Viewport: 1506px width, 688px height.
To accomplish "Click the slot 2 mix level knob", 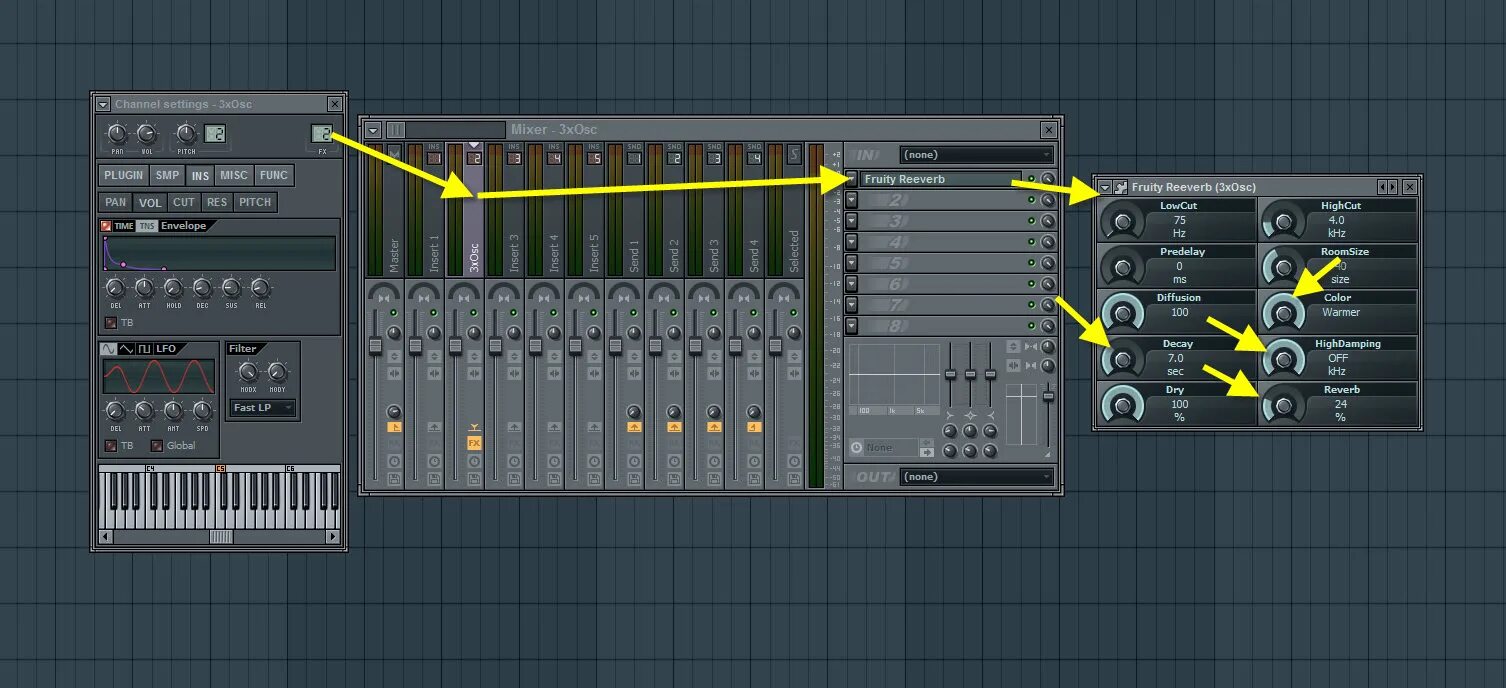I will click(x=1047, y=200).
